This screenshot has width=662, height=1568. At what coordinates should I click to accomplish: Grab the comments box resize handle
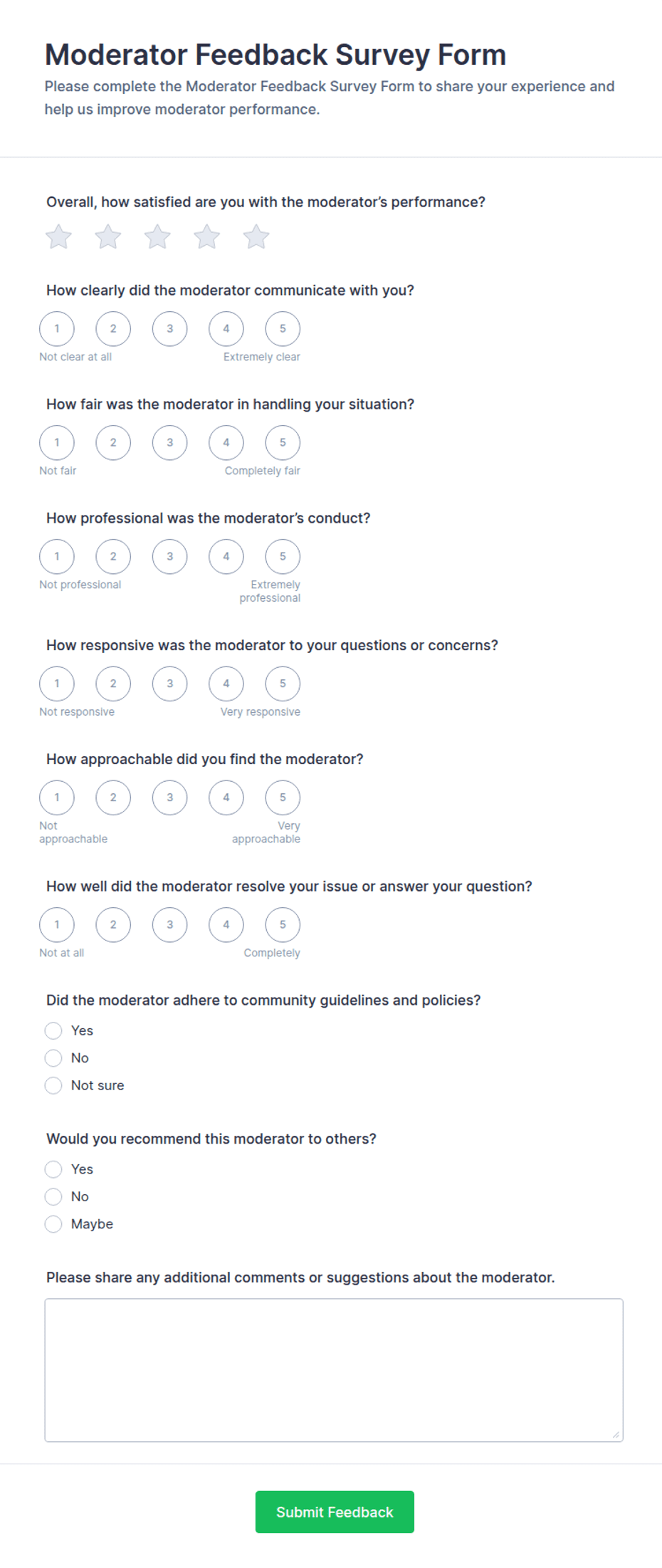[616, 1434]
